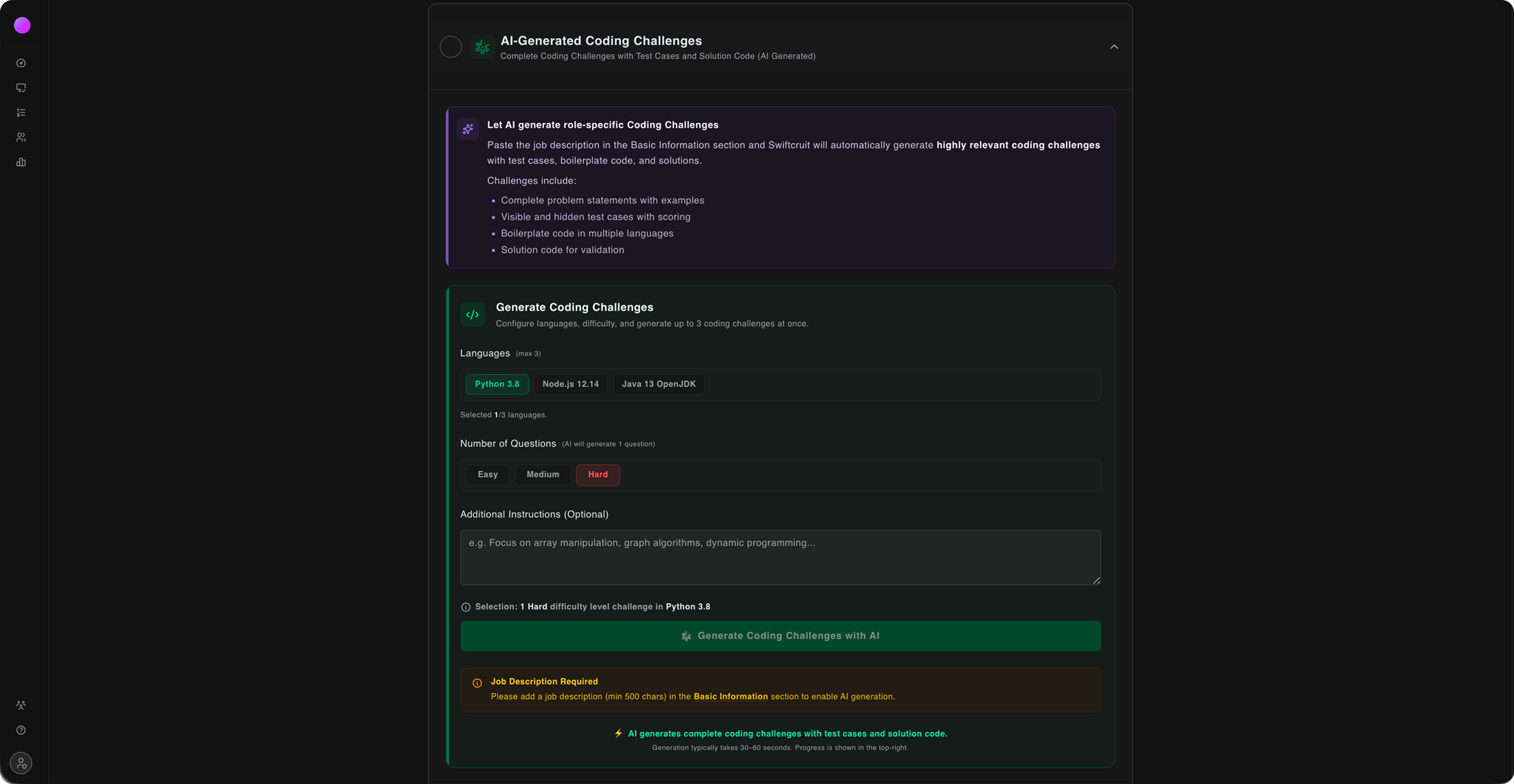Click the purple logo circle in sidebar
This screenshot has width=1514, height=784.
click(x=22, y=25)
